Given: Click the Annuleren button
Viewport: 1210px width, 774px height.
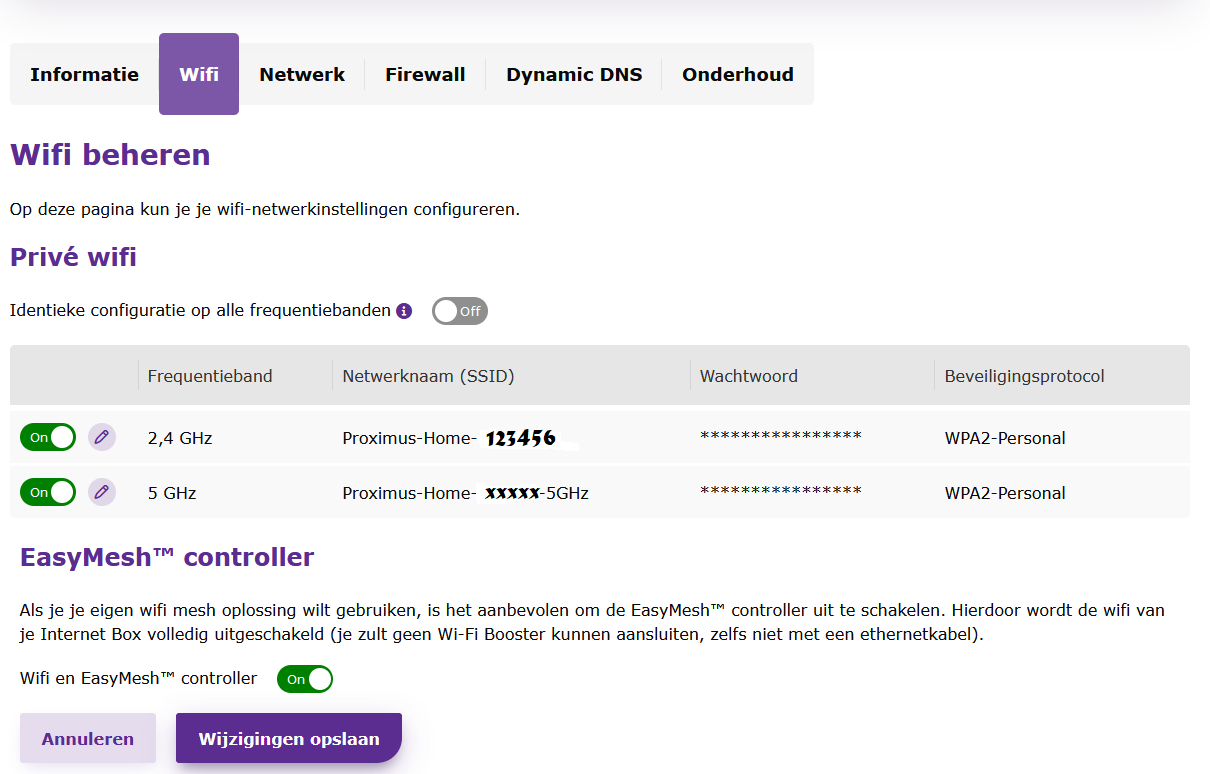Looking at the screenshot, I should 88,739.
